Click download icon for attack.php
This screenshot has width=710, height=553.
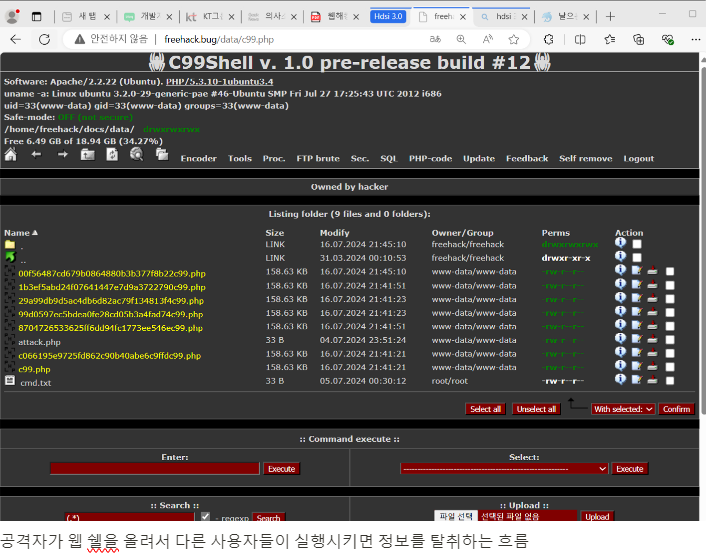coord(652,339)
